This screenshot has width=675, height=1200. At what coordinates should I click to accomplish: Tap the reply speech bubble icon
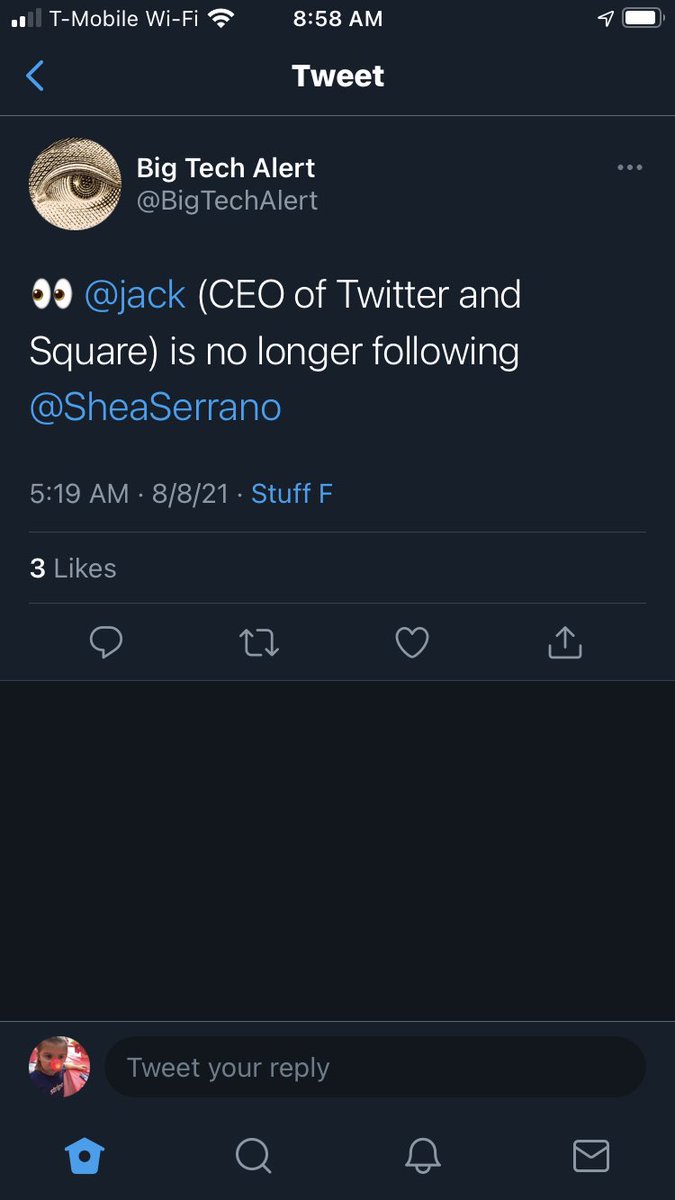(106, 642)
